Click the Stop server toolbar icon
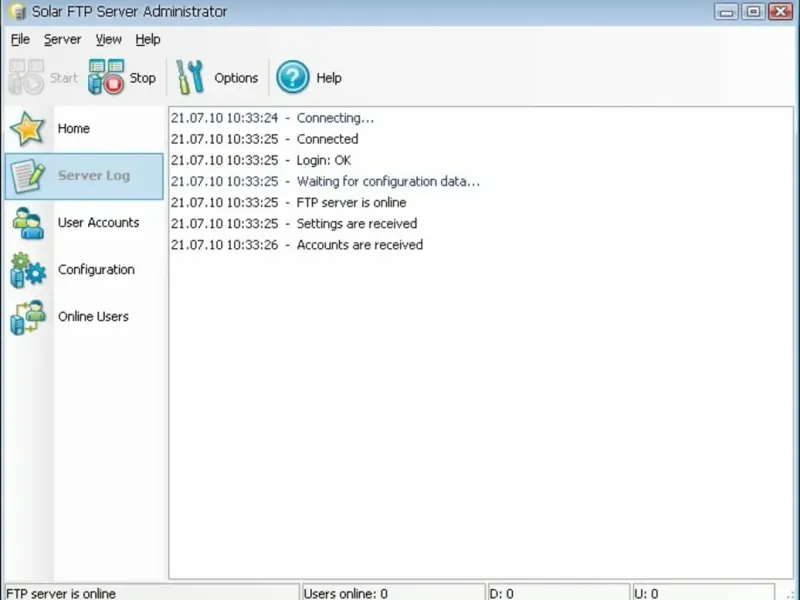Screen dimensions: 800x600 coord(106,77)
